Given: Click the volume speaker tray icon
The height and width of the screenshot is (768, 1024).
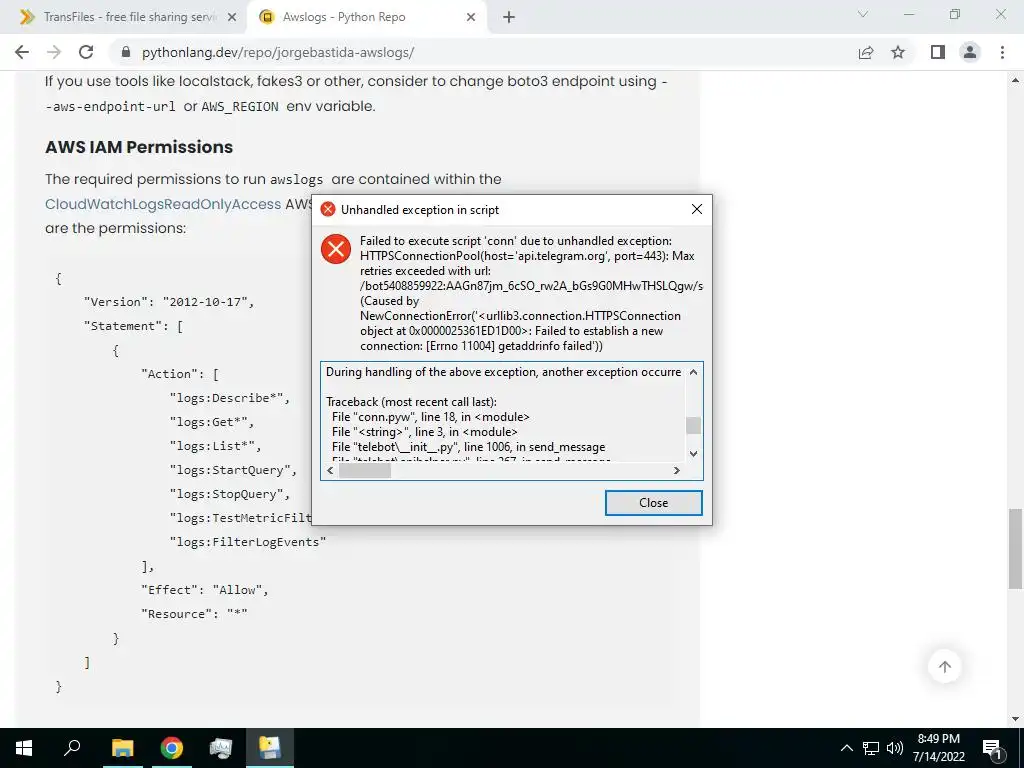Looking at the screenshot, I should [895, 748].
